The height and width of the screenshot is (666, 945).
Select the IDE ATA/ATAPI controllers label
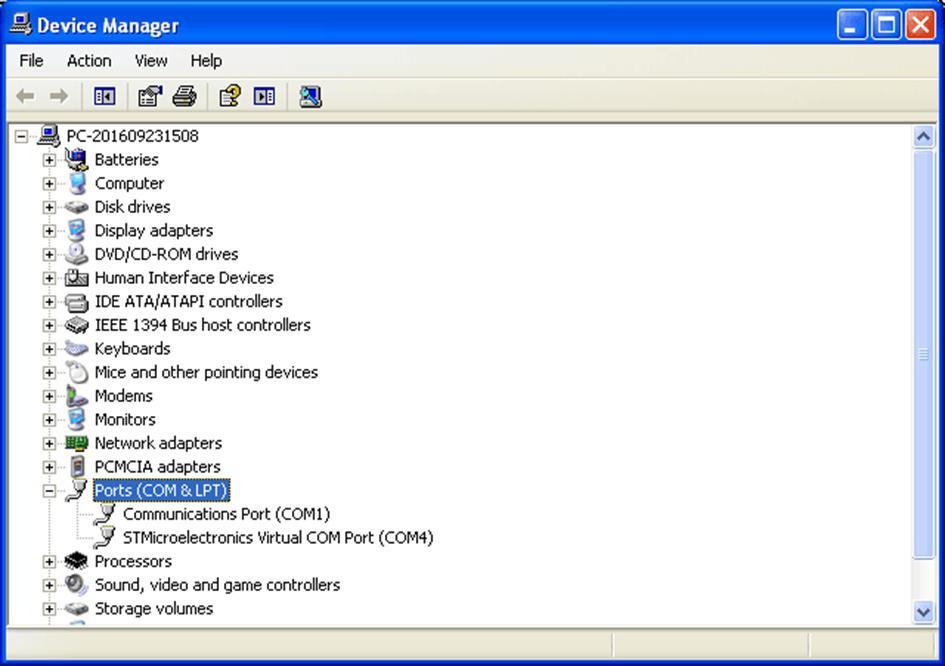pyautogui.click(x=189, y=301)
